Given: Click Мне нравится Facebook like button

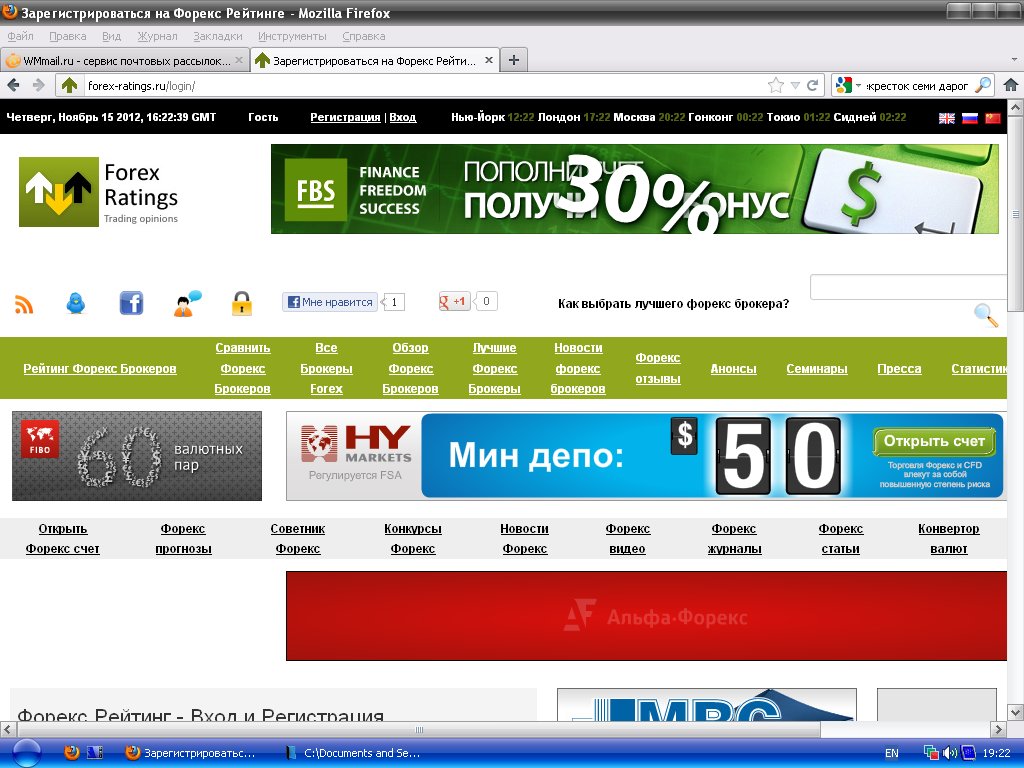Looking at the screenshot, I should tap(330, 302).
